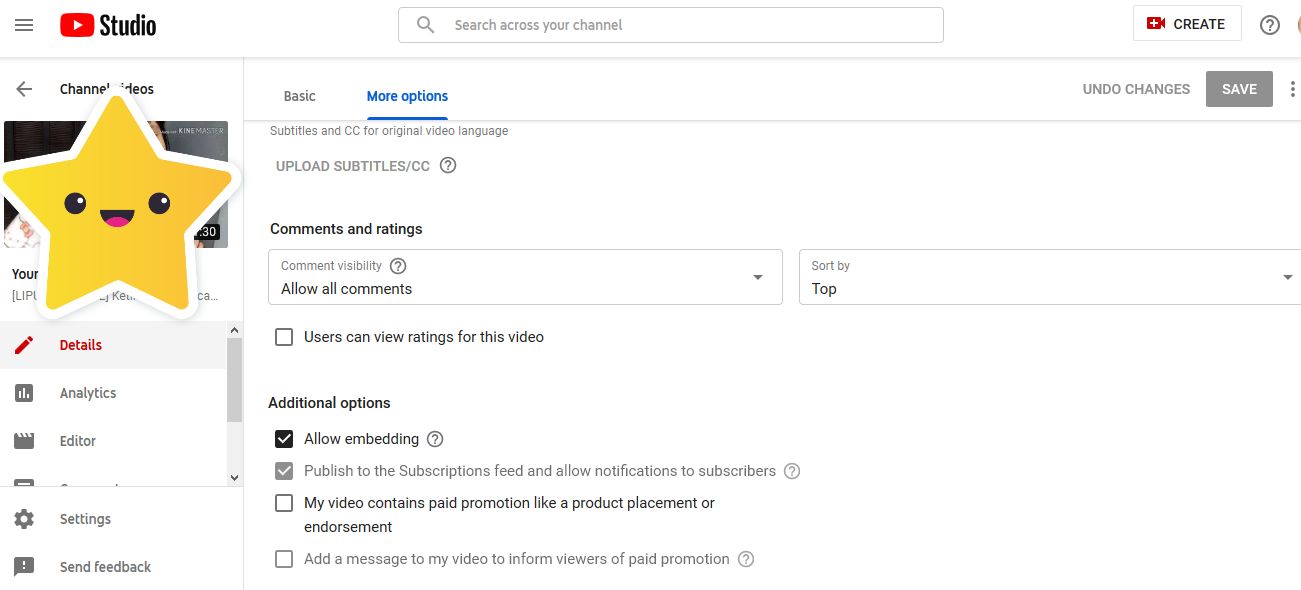Click UNDO CHANGES
This screenshot has height=590, width=1301.
1136,89
